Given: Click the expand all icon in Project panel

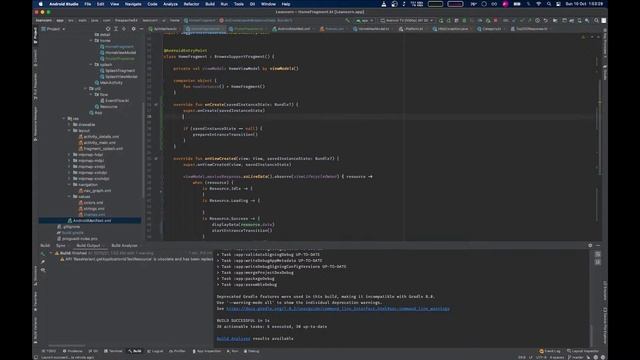Looking at the screenshot, I should [x=116, y=29].
